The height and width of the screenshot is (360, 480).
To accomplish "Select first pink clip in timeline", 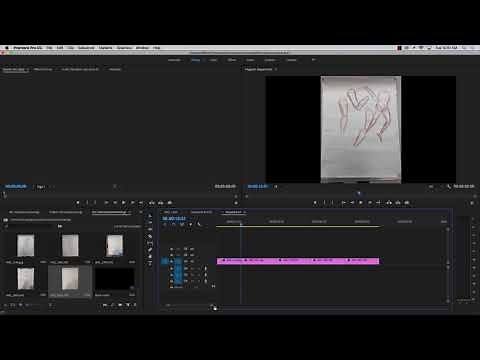I will coord(231,261).
